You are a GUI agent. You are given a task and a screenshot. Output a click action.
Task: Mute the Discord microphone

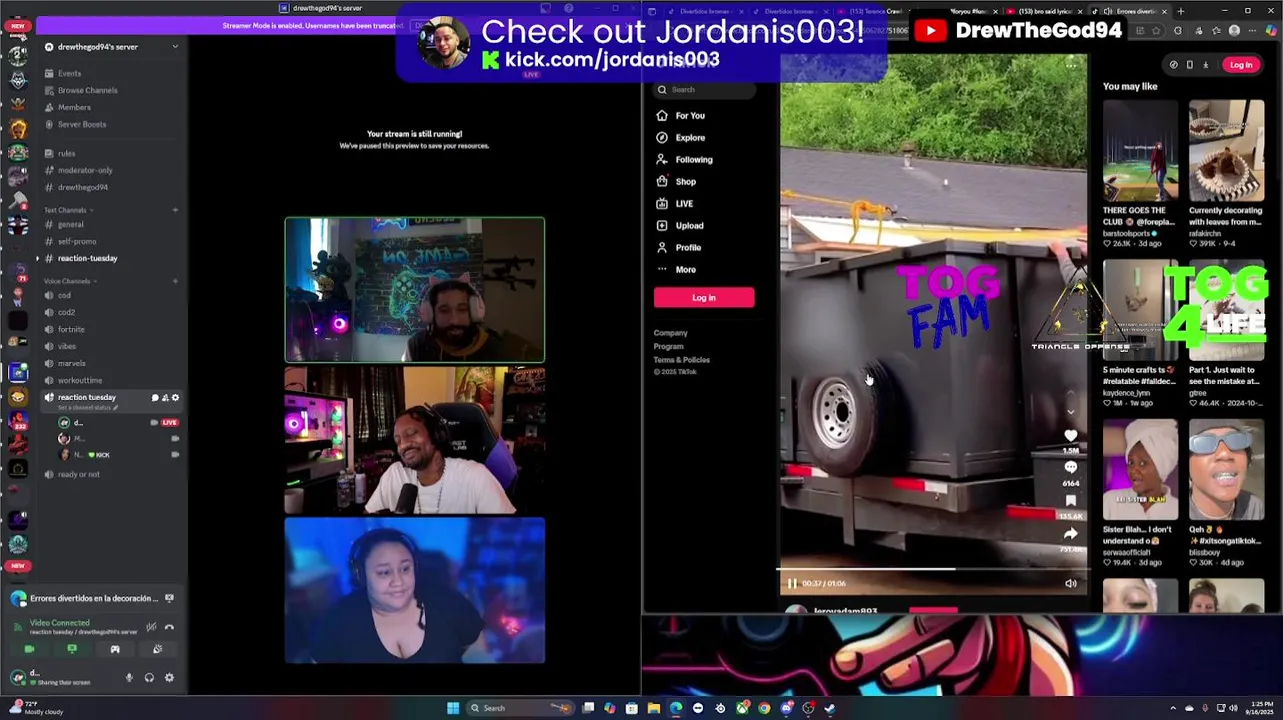(128, 678)
